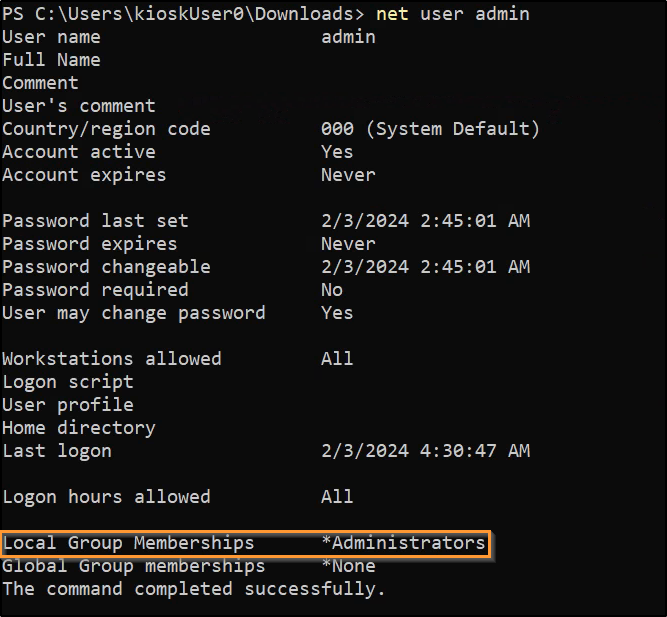Click the "000 (System Default)" value

[430, 129]
